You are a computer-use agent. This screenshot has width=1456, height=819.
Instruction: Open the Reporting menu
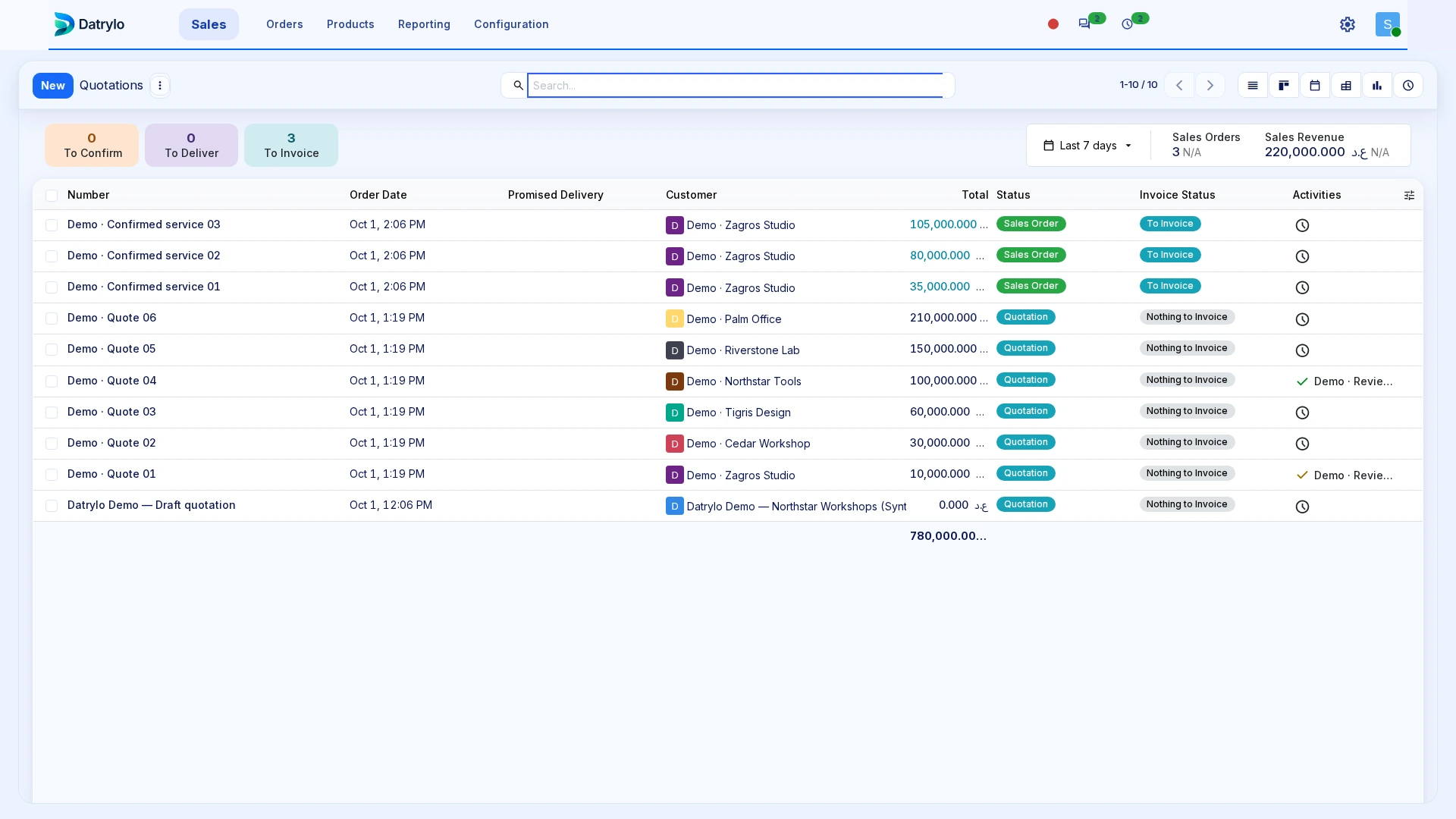pyautogui.click(x=424, y=24)
